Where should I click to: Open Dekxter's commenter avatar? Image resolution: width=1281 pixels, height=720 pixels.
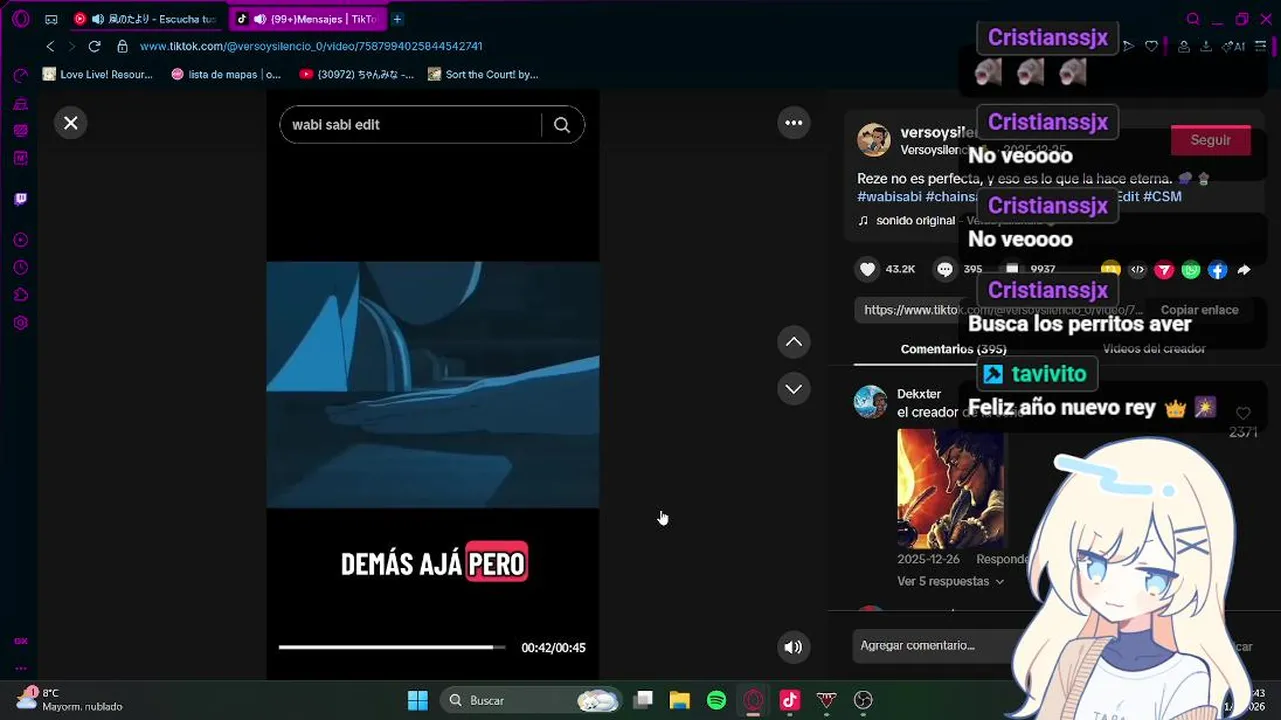(870, 402)
